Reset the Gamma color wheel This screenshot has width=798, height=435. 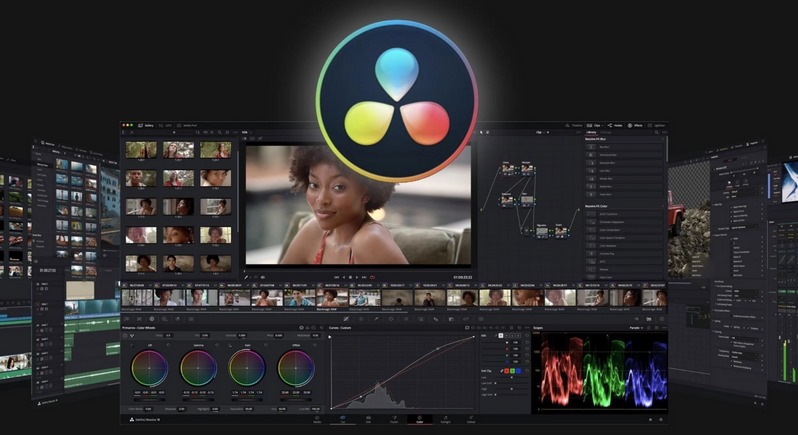coord(217,345)
